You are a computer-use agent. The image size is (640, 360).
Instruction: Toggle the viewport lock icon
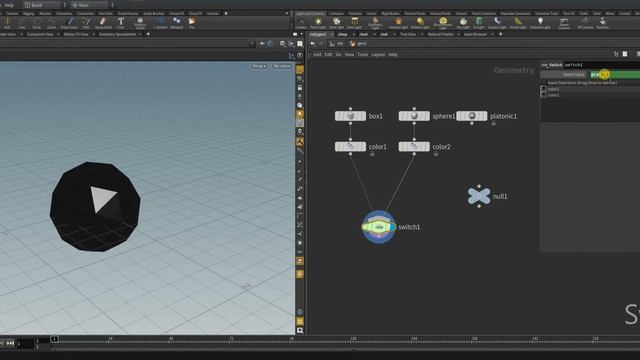coord(300,87)
